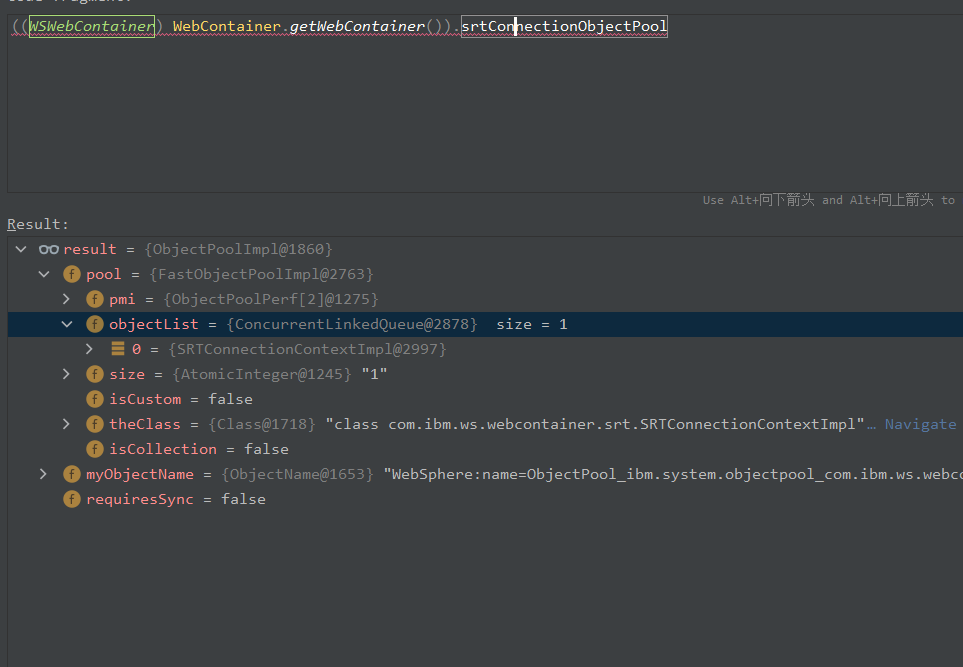Click the field icon next to myObjectName
The image size is (963, 667).
click(x=72, y=474)
